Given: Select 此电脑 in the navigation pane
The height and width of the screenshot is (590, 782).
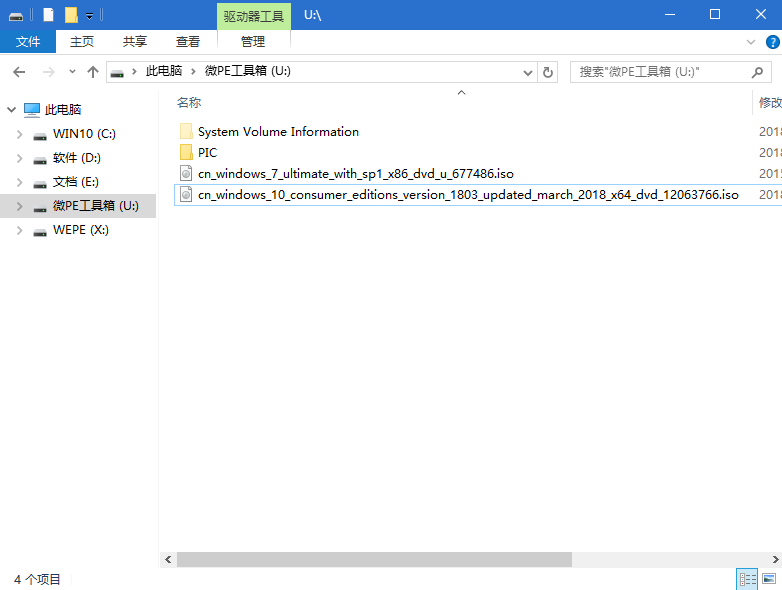Looking at the screenshot, I should [62, 110].
